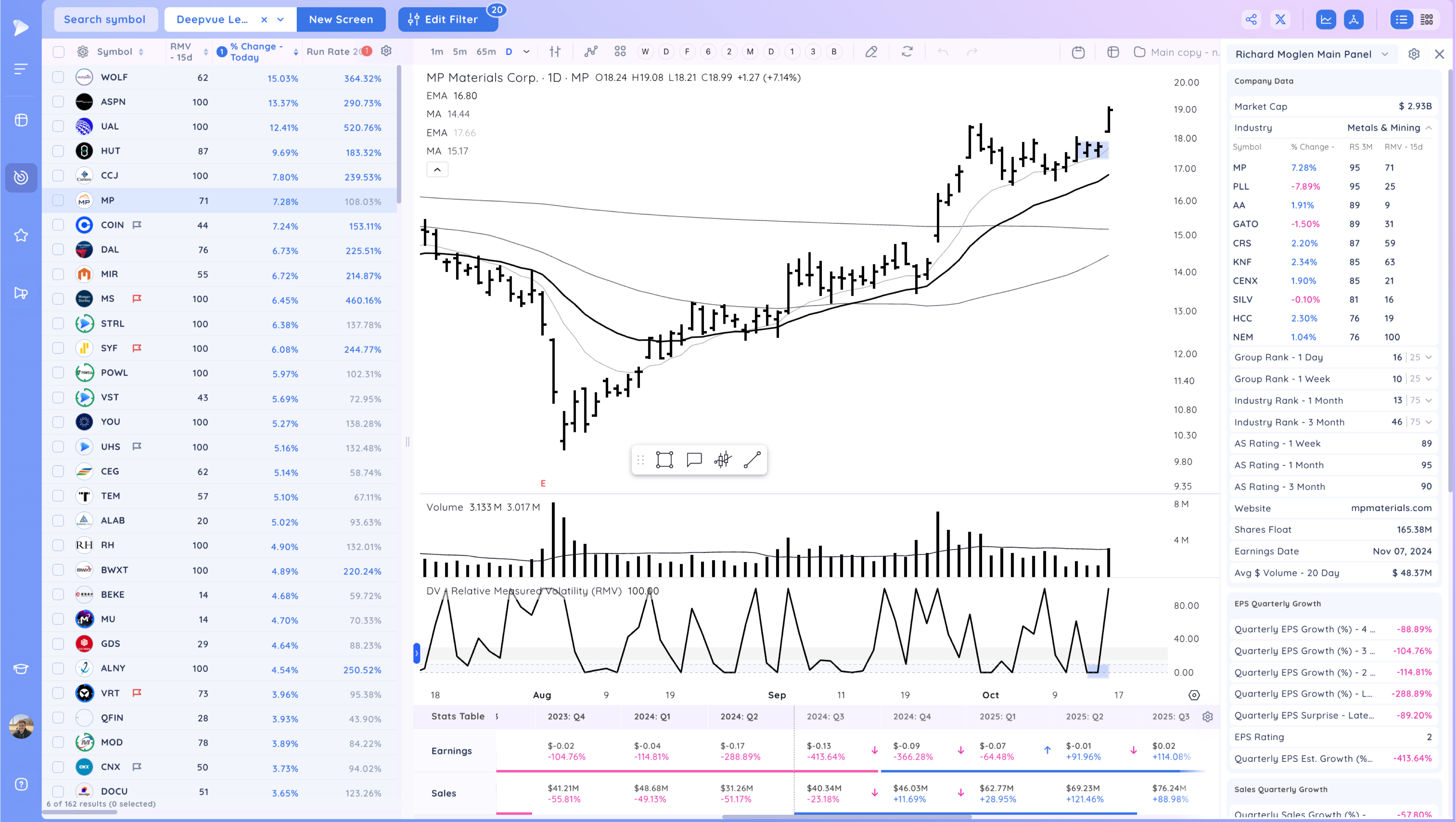The width and height of the screenshot is (1456, 822).
Task: Click the refresh chart icon
Action: 907,51
